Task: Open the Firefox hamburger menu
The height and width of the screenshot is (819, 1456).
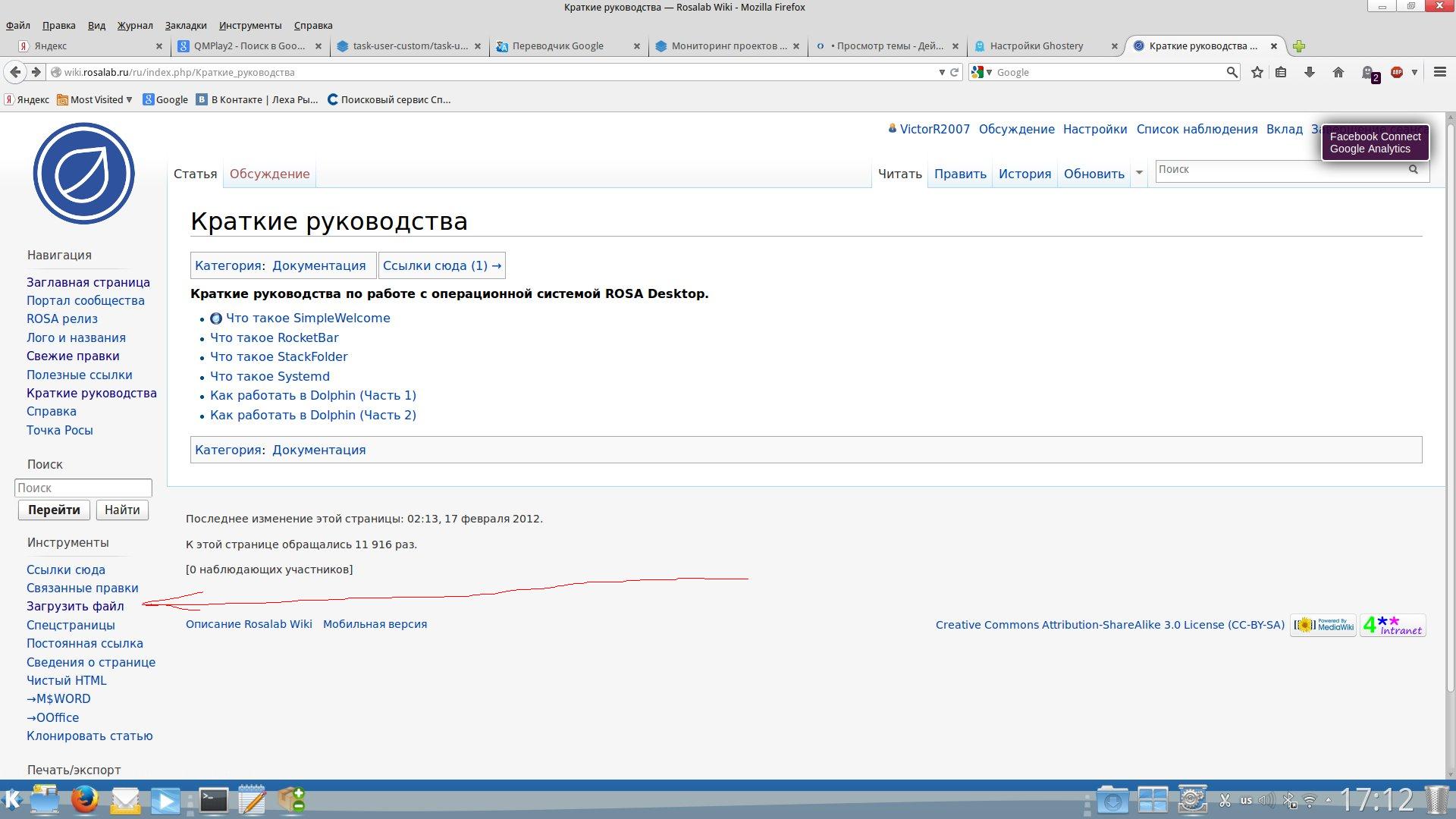Action: 1440,72
